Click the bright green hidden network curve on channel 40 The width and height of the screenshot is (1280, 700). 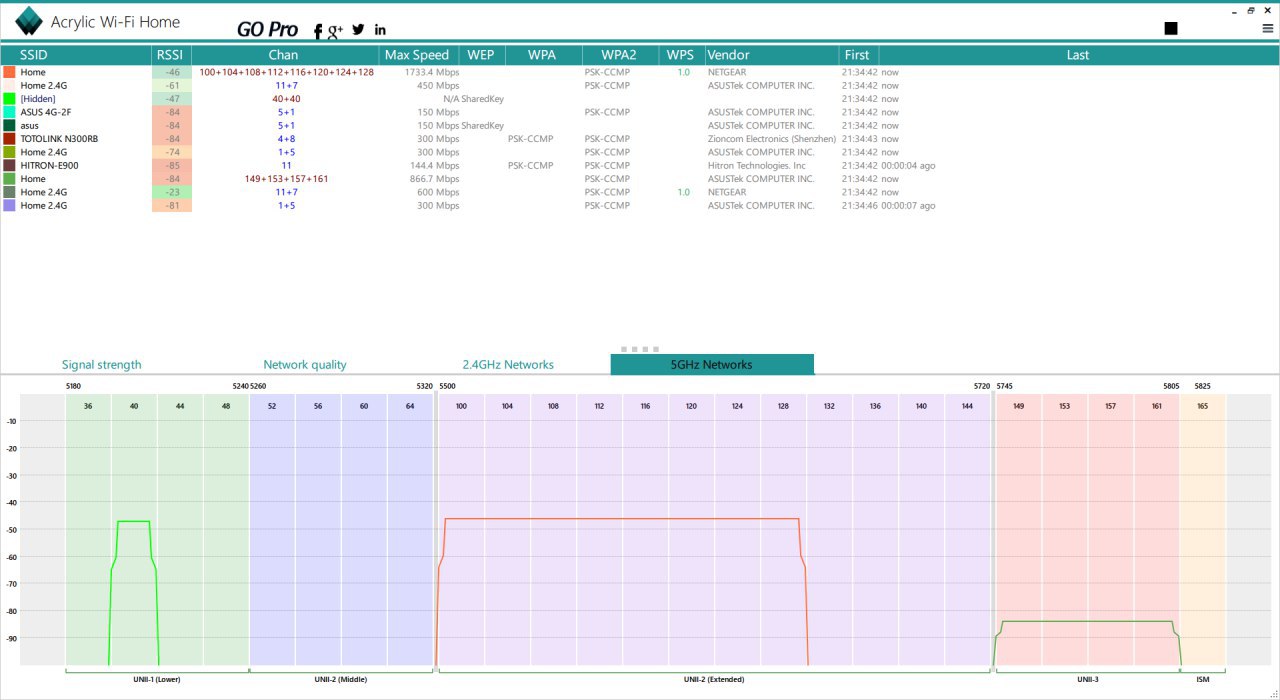point(133,521)
